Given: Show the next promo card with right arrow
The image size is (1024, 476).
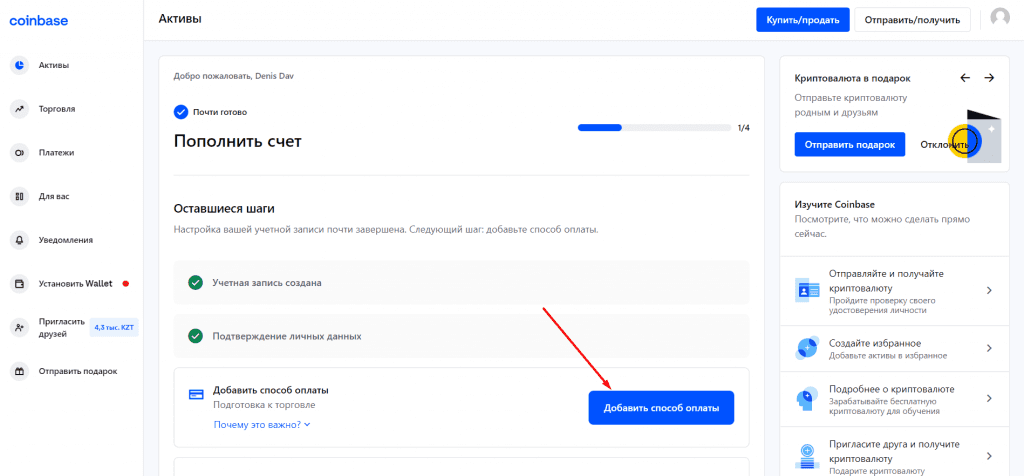Looking at the screenshot, I should point(989,78).
